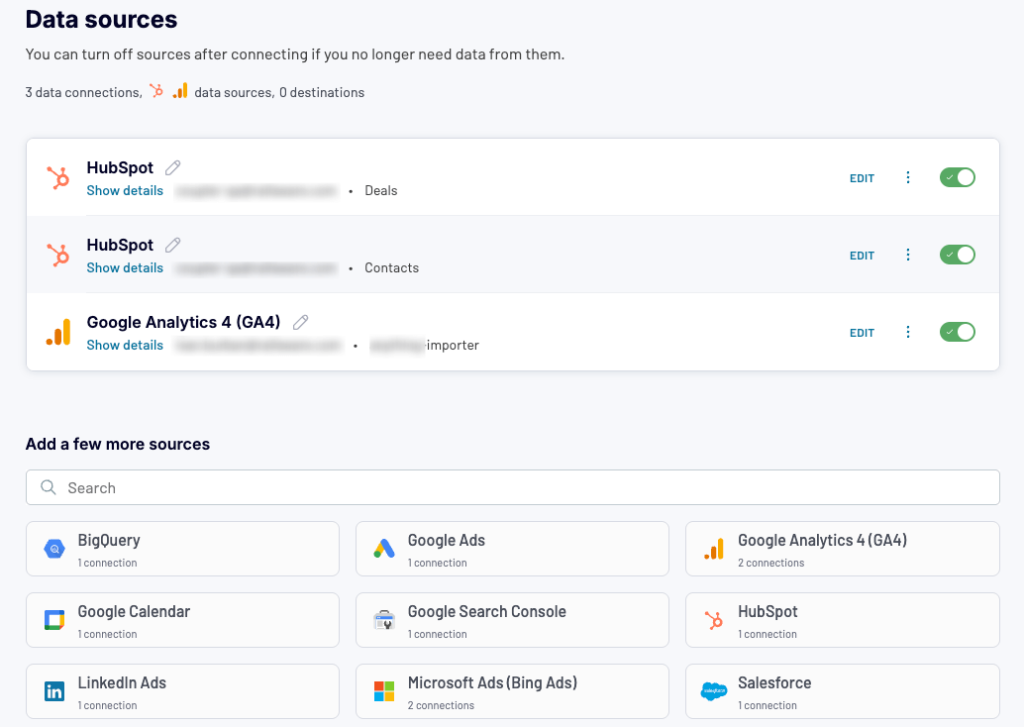Click the pencil icon beside HubSpot Deals

[x=172, y=168]
